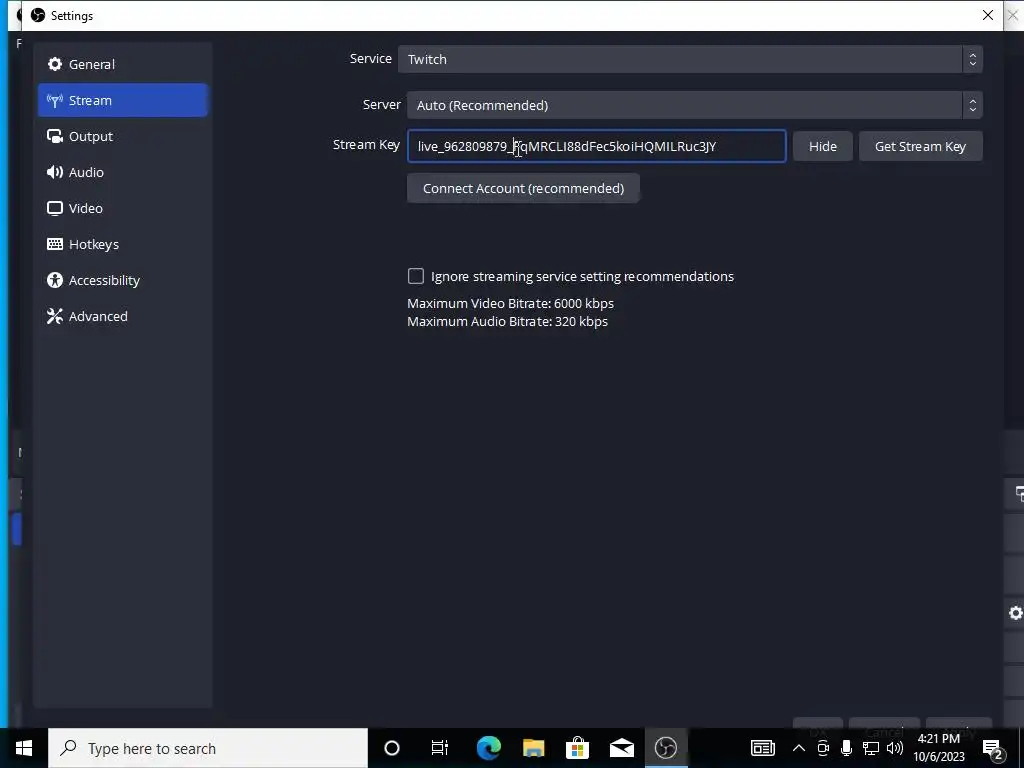Switch to the Hotkeys settings section
The width and height of the screenshot is (1024, 768).
(x=123, y=244)
